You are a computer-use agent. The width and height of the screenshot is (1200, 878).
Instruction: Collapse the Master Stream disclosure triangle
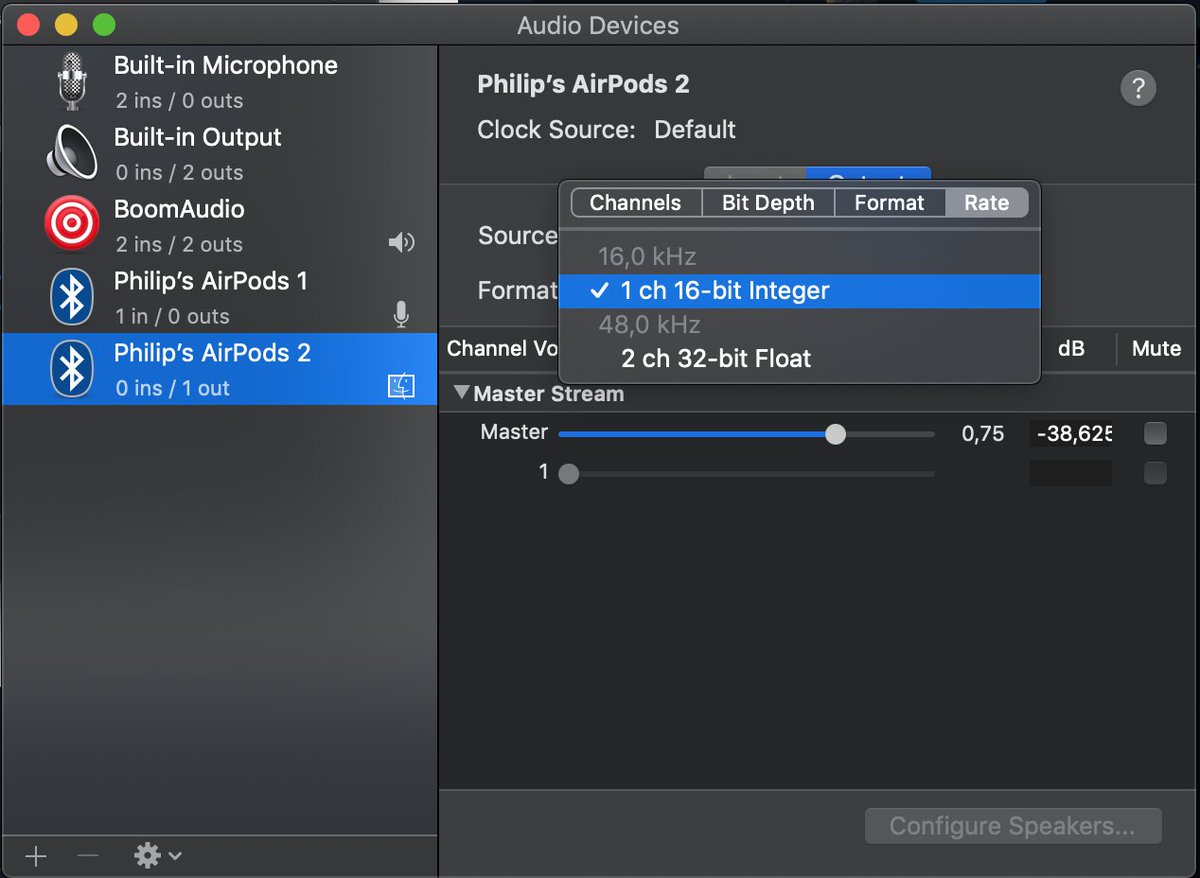coord(461,393)
